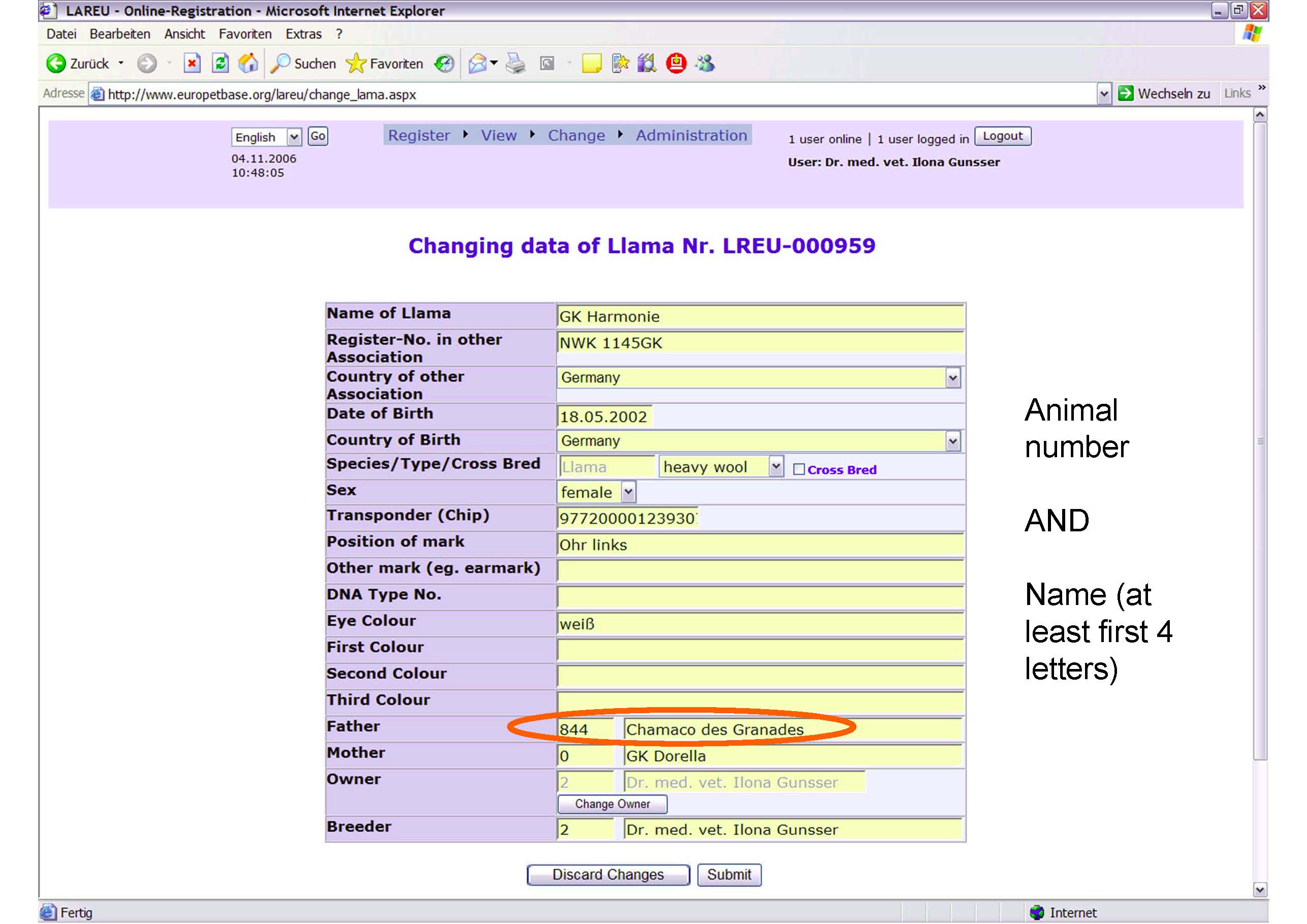Image resolution: width=1307 pixels, height=924 pixels.
Task: Open the View navigation item
Action: 499,136
